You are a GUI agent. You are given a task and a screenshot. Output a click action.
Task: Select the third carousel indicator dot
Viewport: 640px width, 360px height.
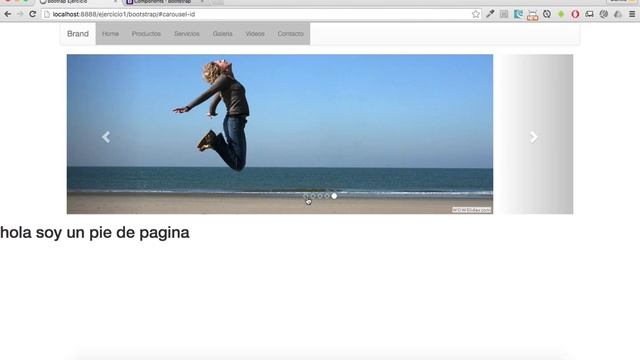click(320, 196)
